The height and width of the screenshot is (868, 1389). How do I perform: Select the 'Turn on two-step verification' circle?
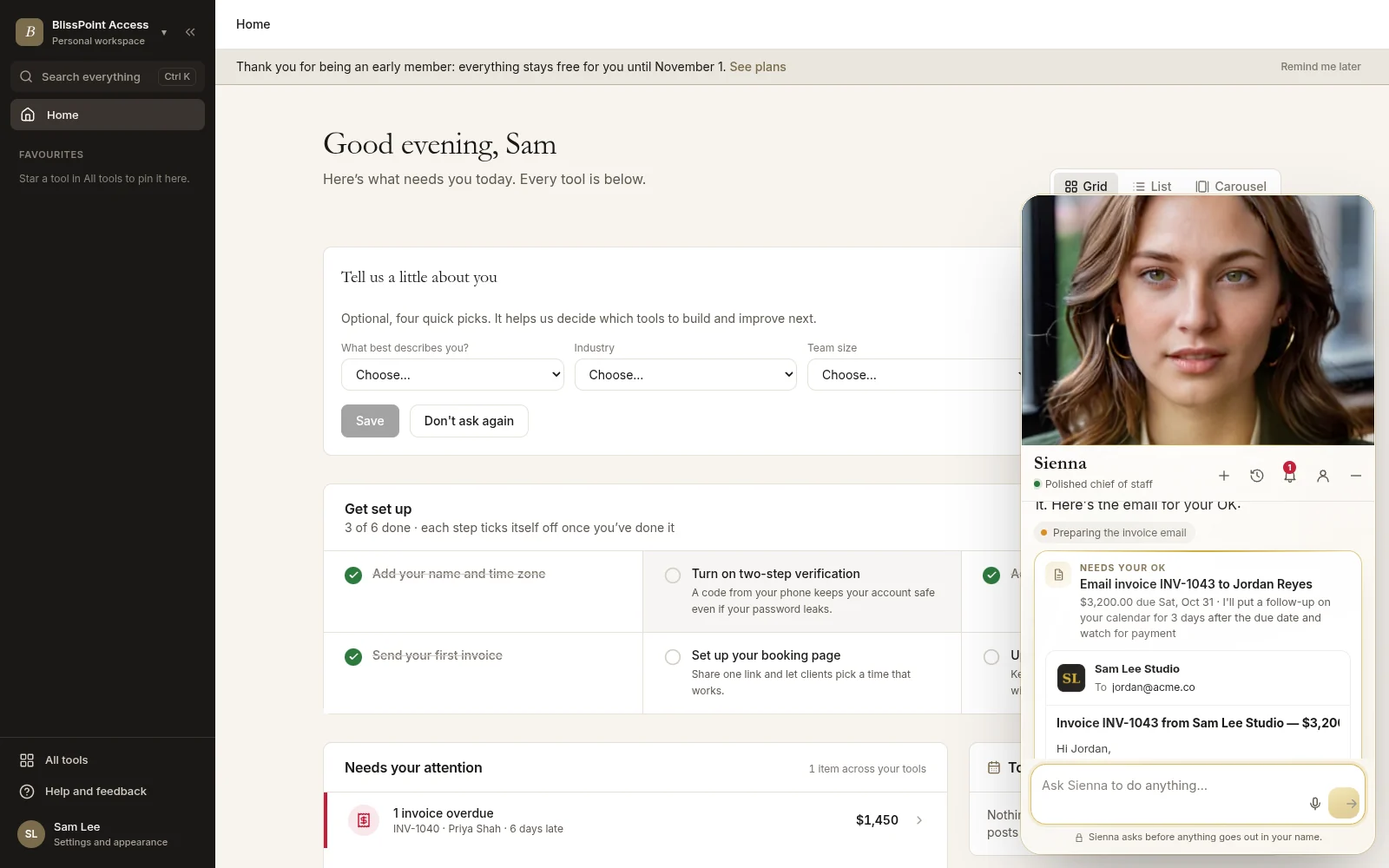coord(673,575)
